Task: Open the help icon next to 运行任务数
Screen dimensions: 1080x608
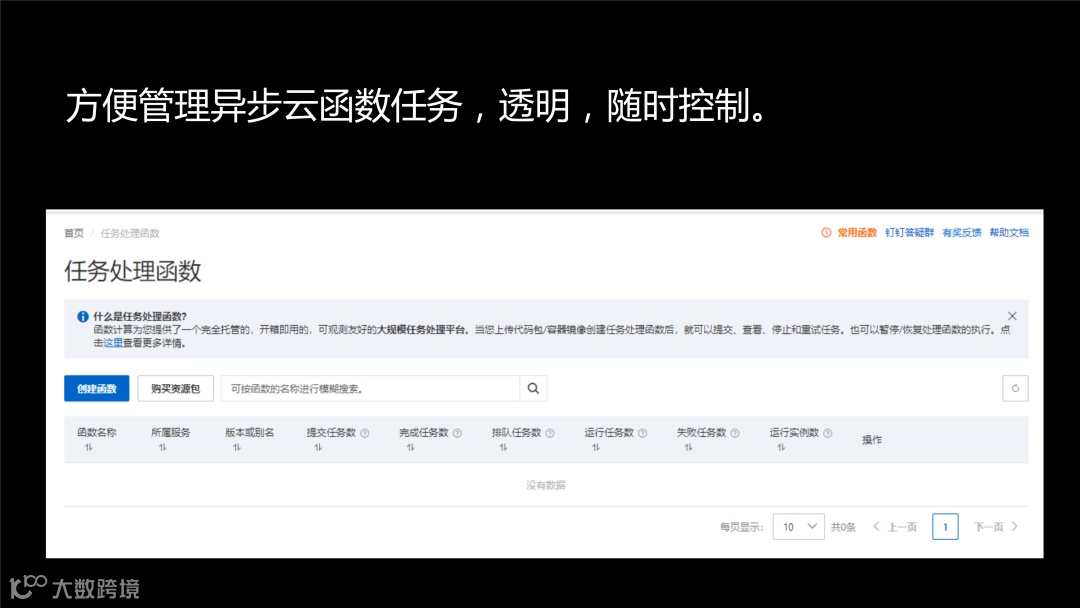Action: 643,433
